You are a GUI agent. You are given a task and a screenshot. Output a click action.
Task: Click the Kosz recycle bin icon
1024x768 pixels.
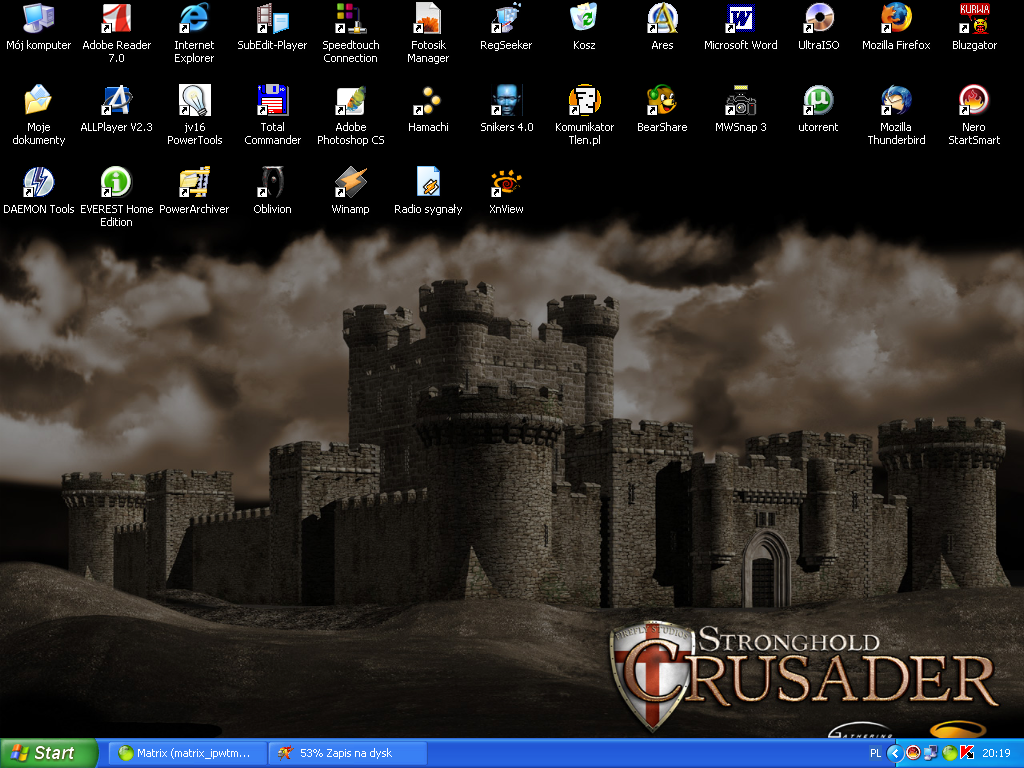(x=584, y=20)
